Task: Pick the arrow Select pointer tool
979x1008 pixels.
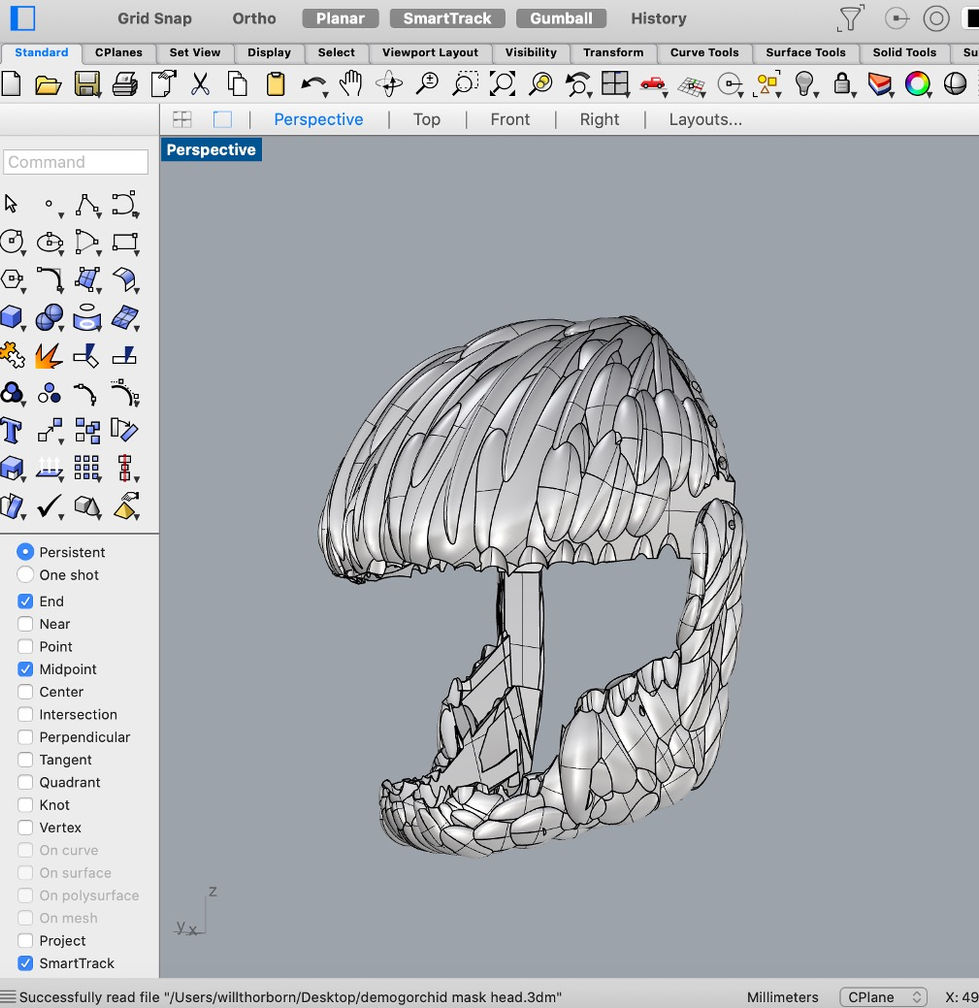Action: click(x=11, y=204)
